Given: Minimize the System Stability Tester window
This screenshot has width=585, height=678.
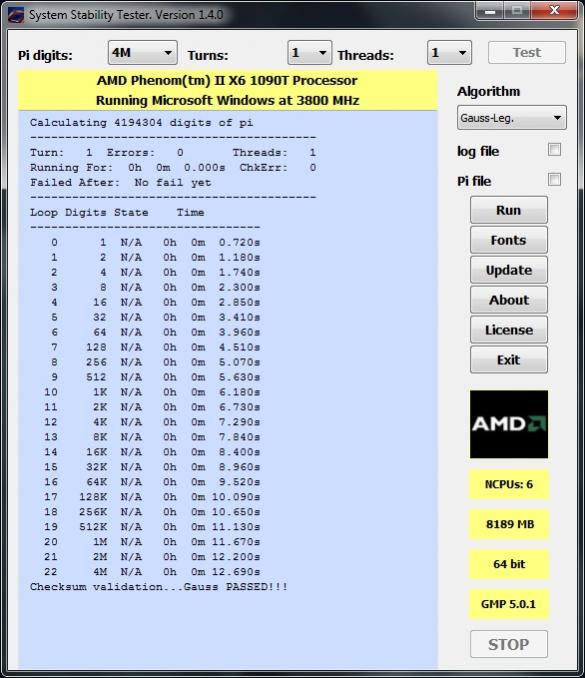Looking at the screenshot, I should tap(489, 10).
